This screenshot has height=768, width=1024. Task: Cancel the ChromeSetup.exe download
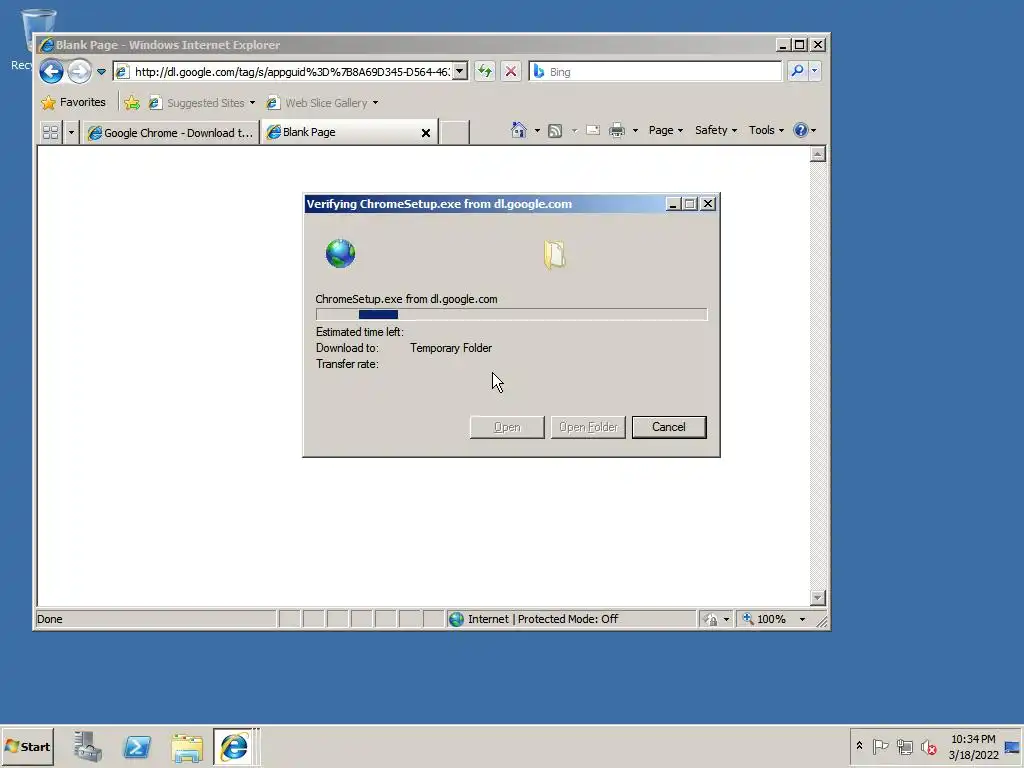[x=669, y=427]
